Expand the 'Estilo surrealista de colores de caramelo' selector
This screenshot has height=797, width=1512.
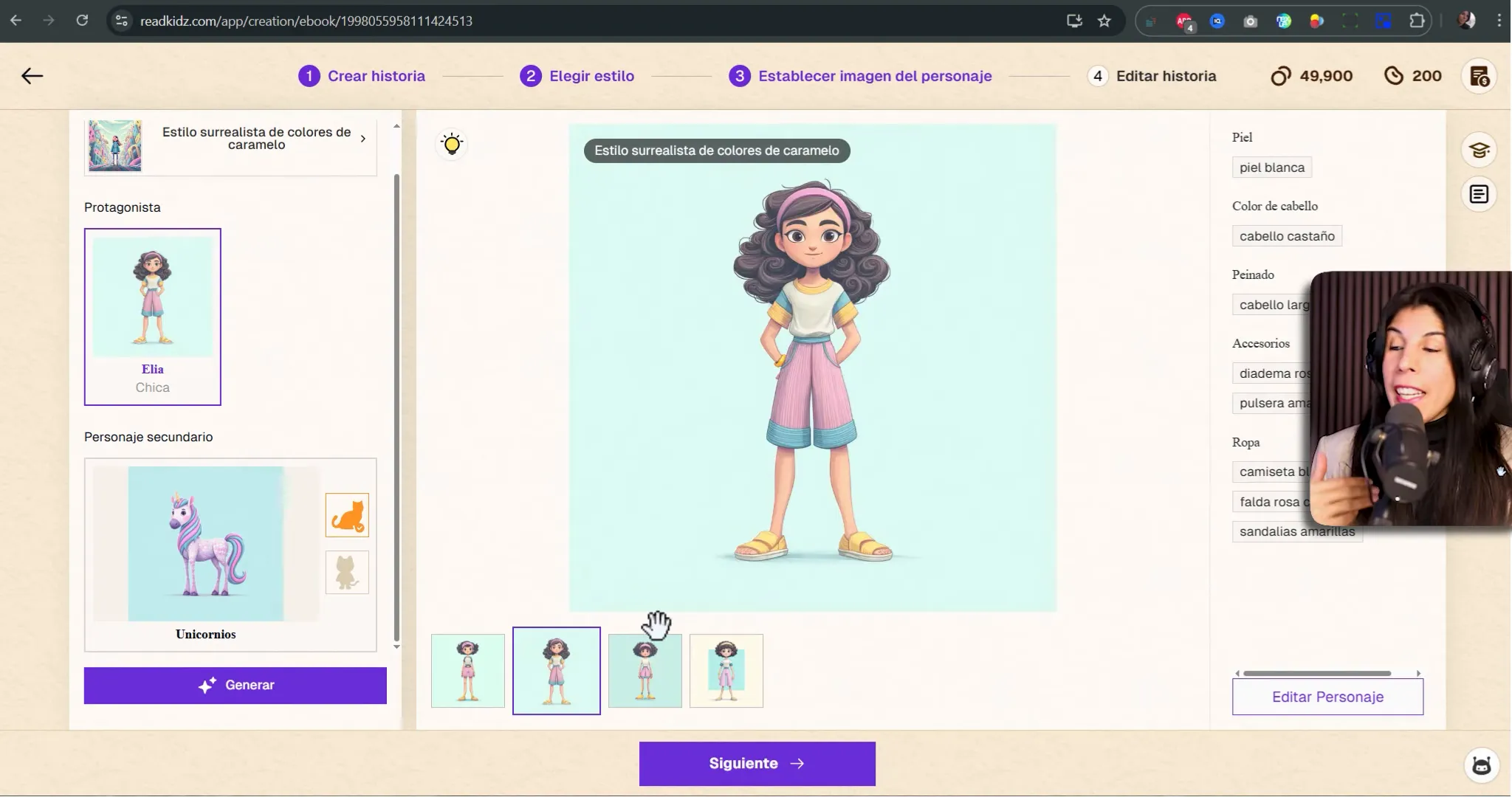pos(363,138)
